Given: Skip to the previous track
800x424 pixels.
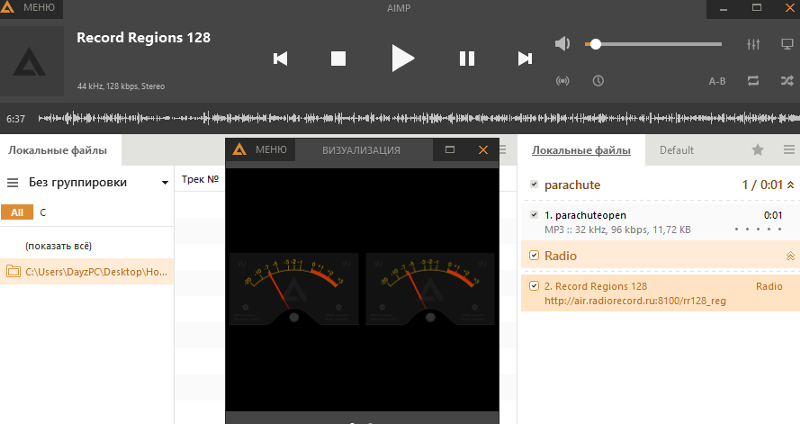Looking at the screenshot, I should point(280,59).
